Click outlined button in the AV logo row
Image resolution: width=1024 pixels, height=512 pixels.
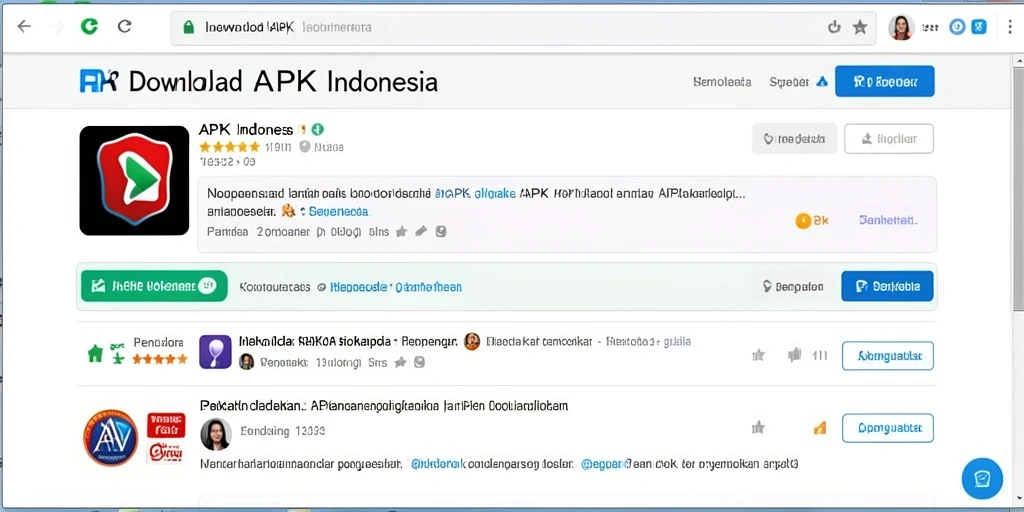click(x=888, y=428)
